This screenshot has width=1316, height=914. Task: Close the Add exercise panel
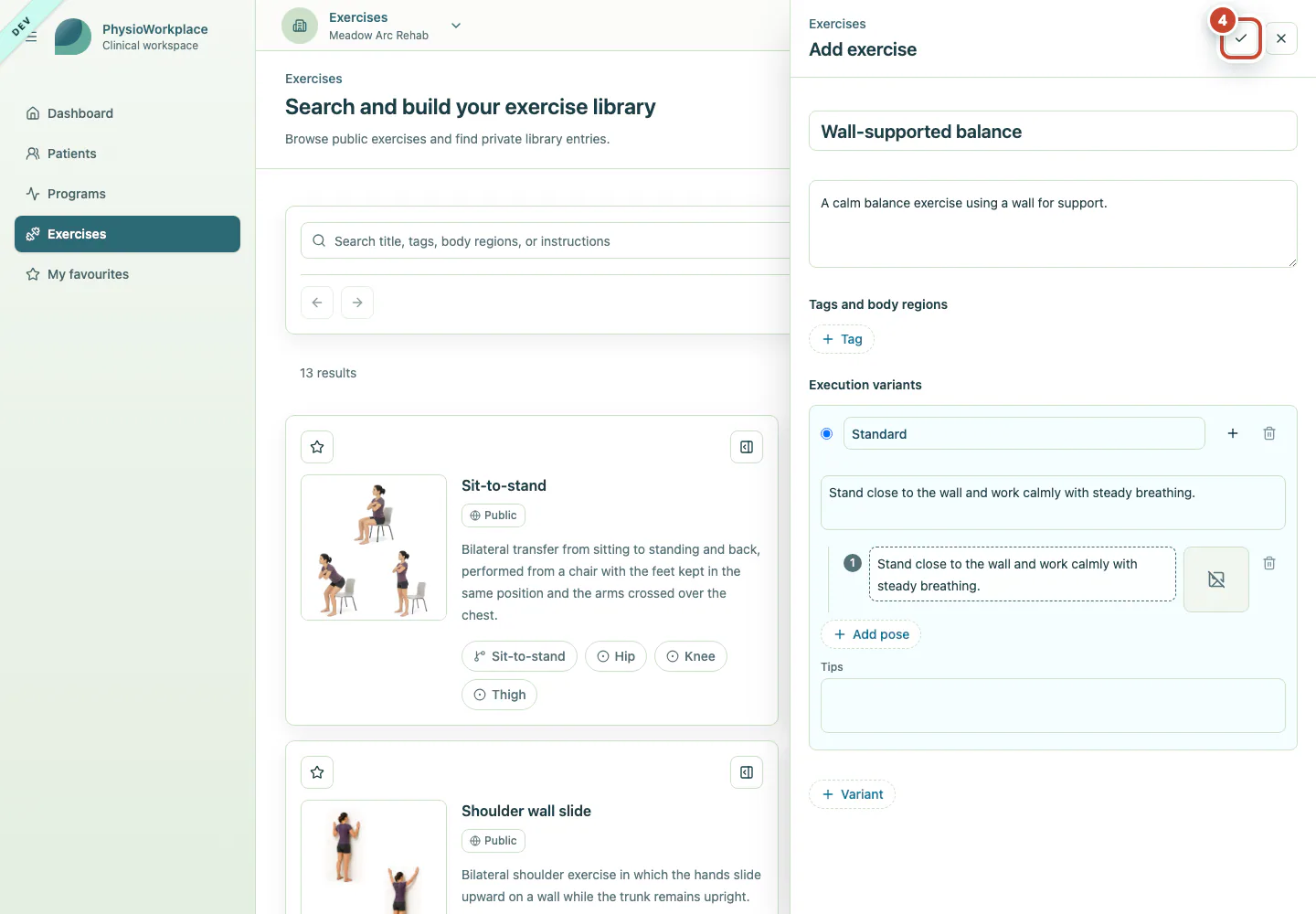pos(1281,38)
